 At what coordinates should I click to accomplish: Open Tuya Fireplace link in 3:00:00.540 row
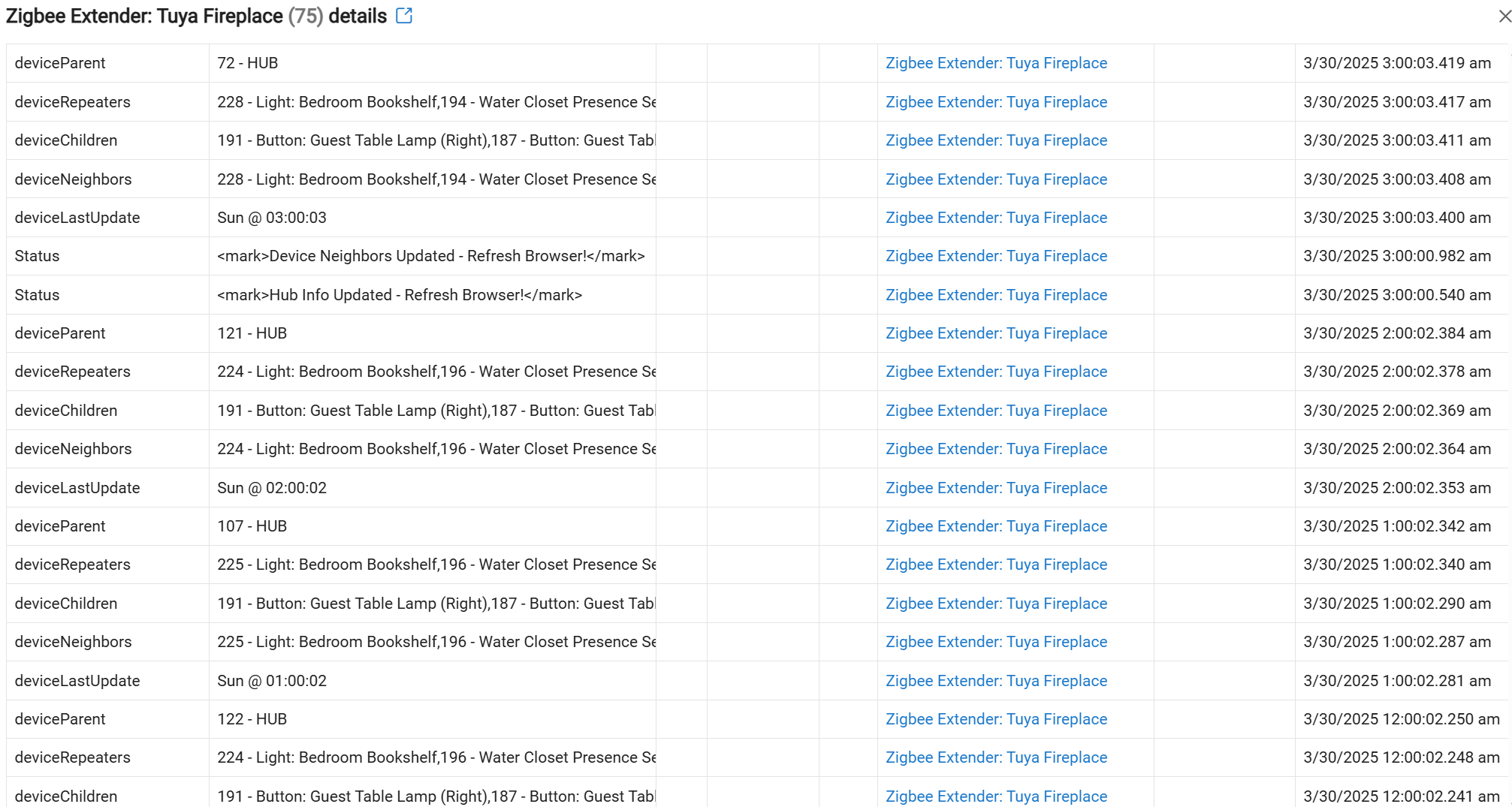[x=996, y=295]
